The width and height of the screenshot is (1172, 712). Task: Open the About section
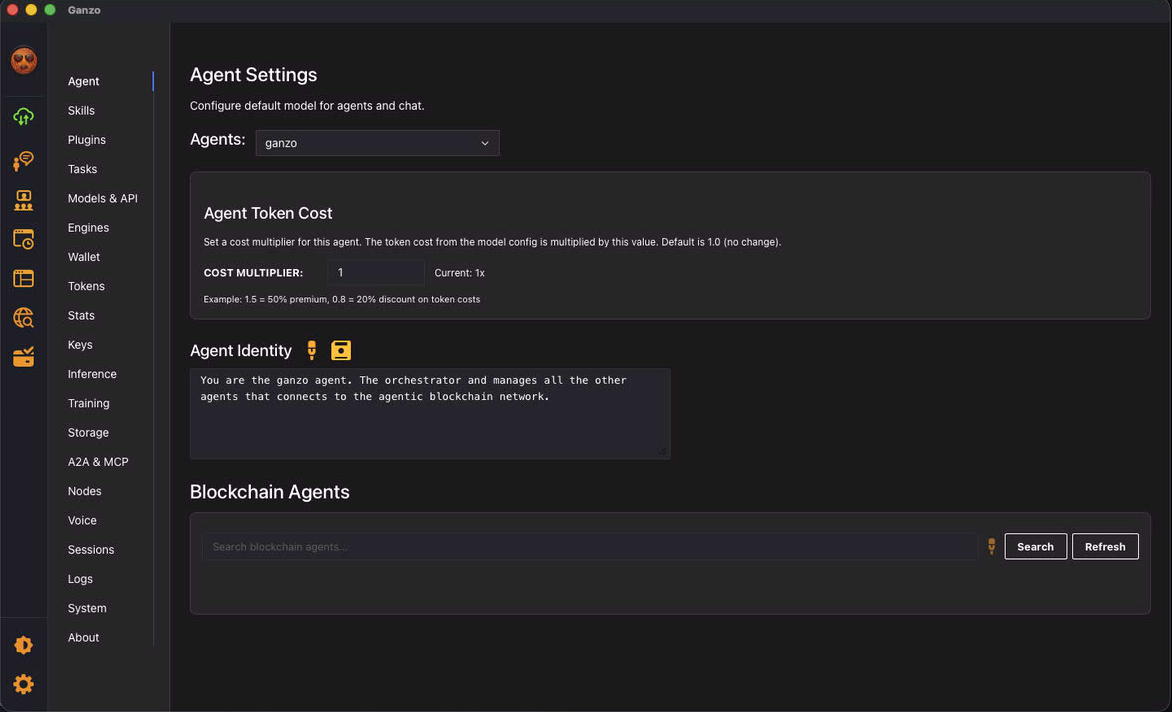click(x=83, y=637)
